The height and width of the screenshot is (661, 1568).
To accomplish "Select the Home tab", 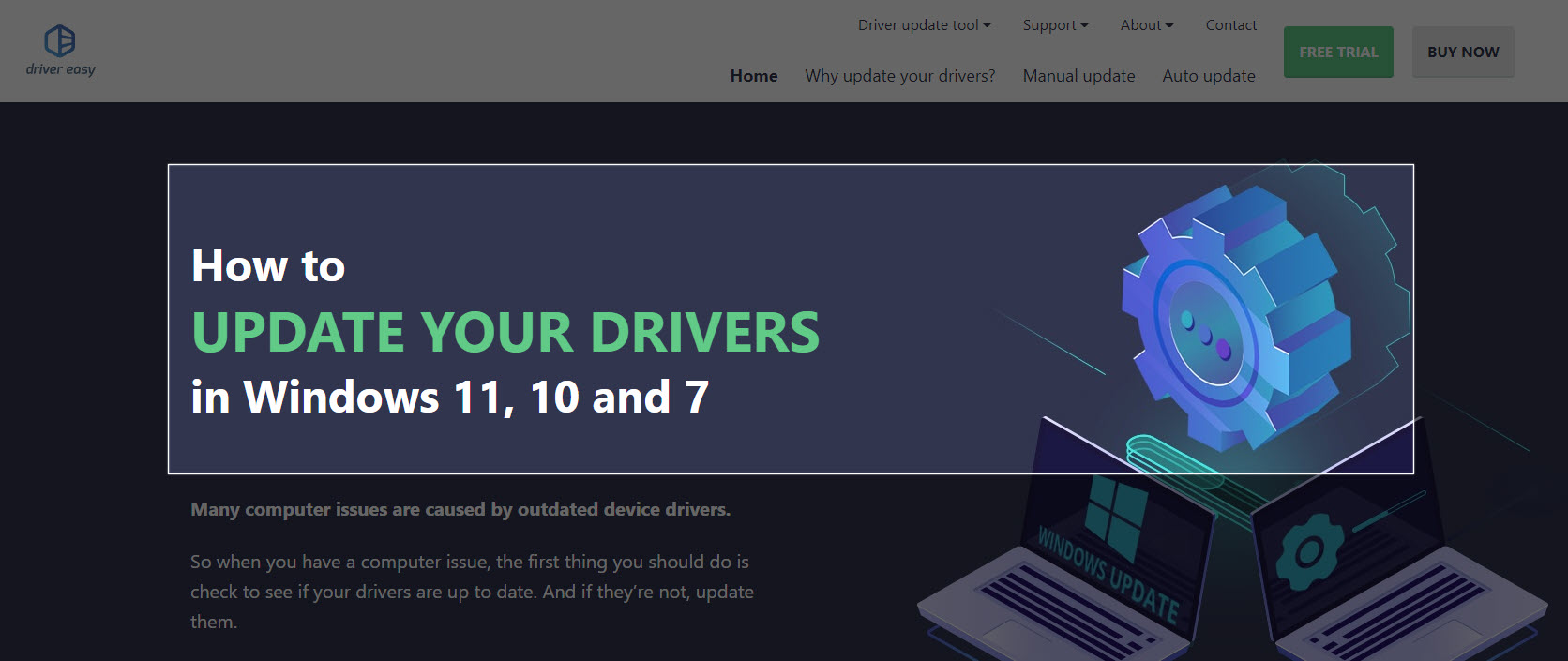I will 754,76.
